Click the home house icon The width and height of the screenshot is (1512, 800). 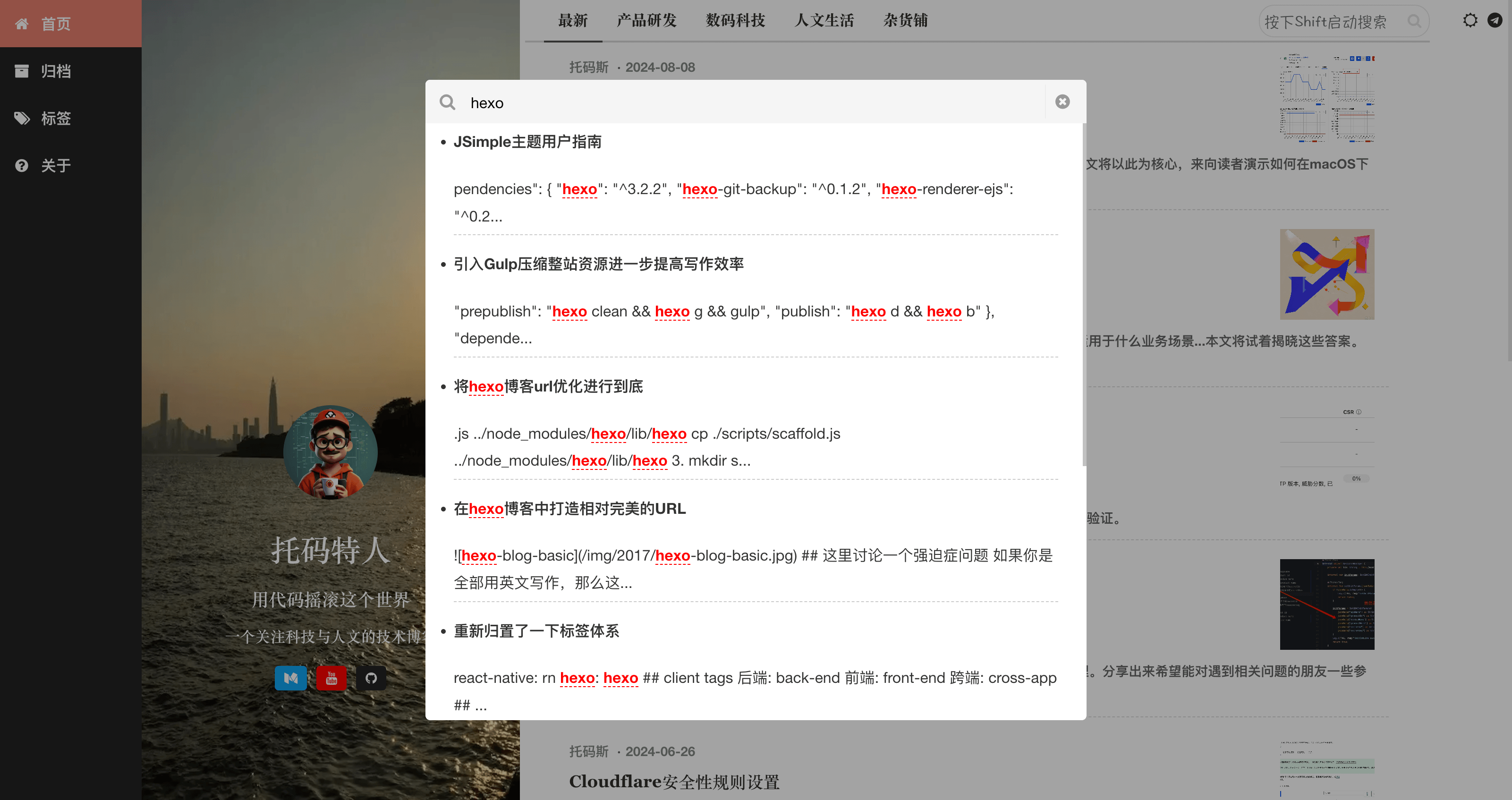[x=22, y=24]
